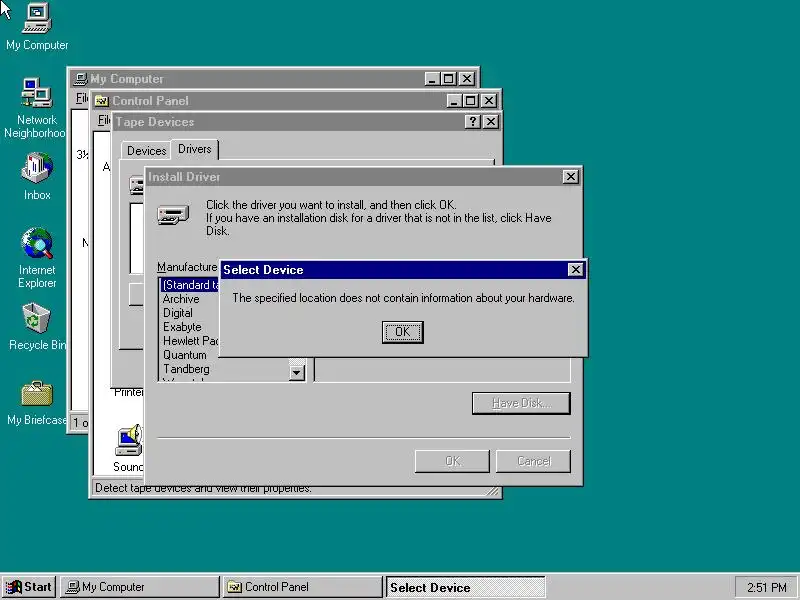The image size is (800, 600).
Task: Switch to Control Panel taskbar button
Action: pyautogui.click(x=303, y=587)
